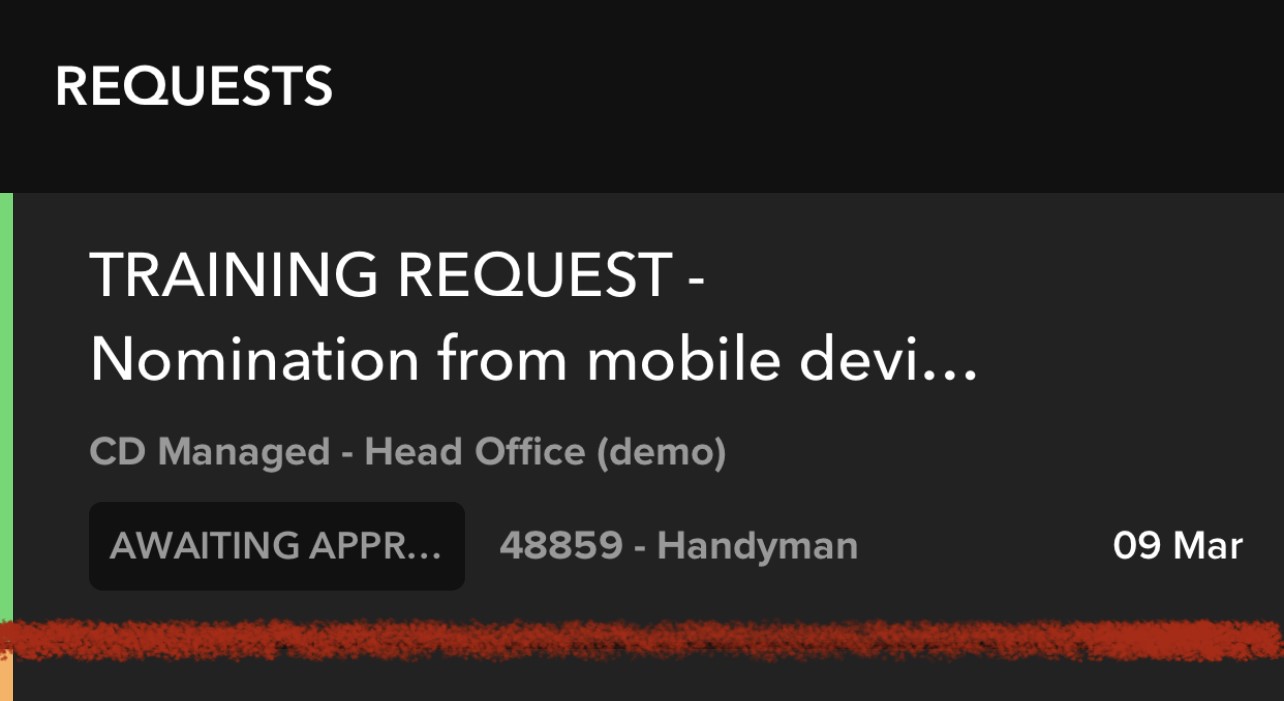Click the red scribbled divider line
The image size is (1284, 701).
tap(642, 639)
